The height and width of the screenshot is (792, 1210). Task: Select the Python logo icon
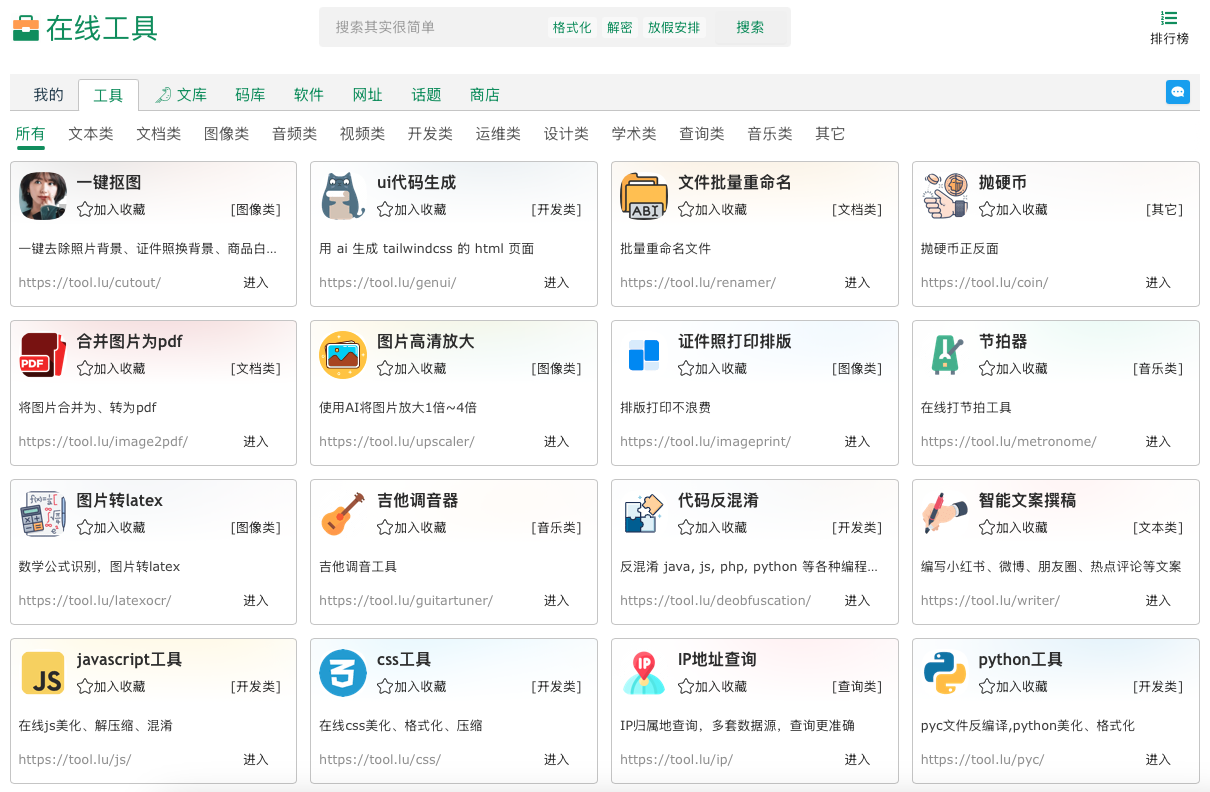(945, 673)
